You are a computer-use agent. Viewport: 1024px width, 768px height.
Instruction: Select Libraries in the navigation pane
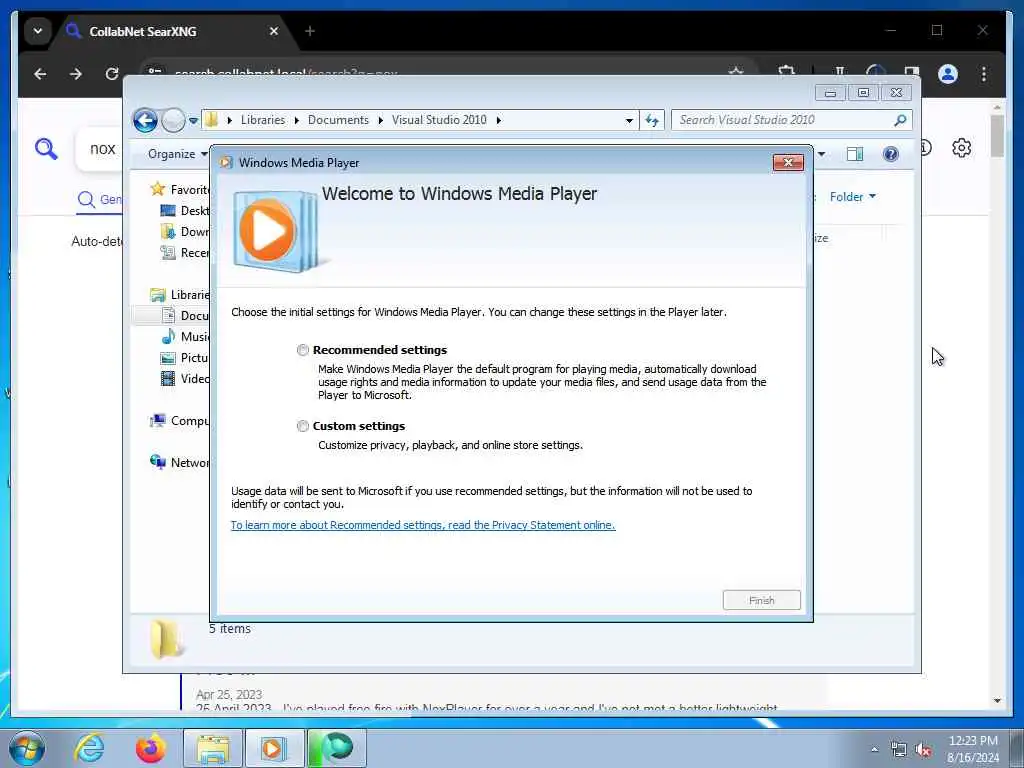[x=180, y=295]
